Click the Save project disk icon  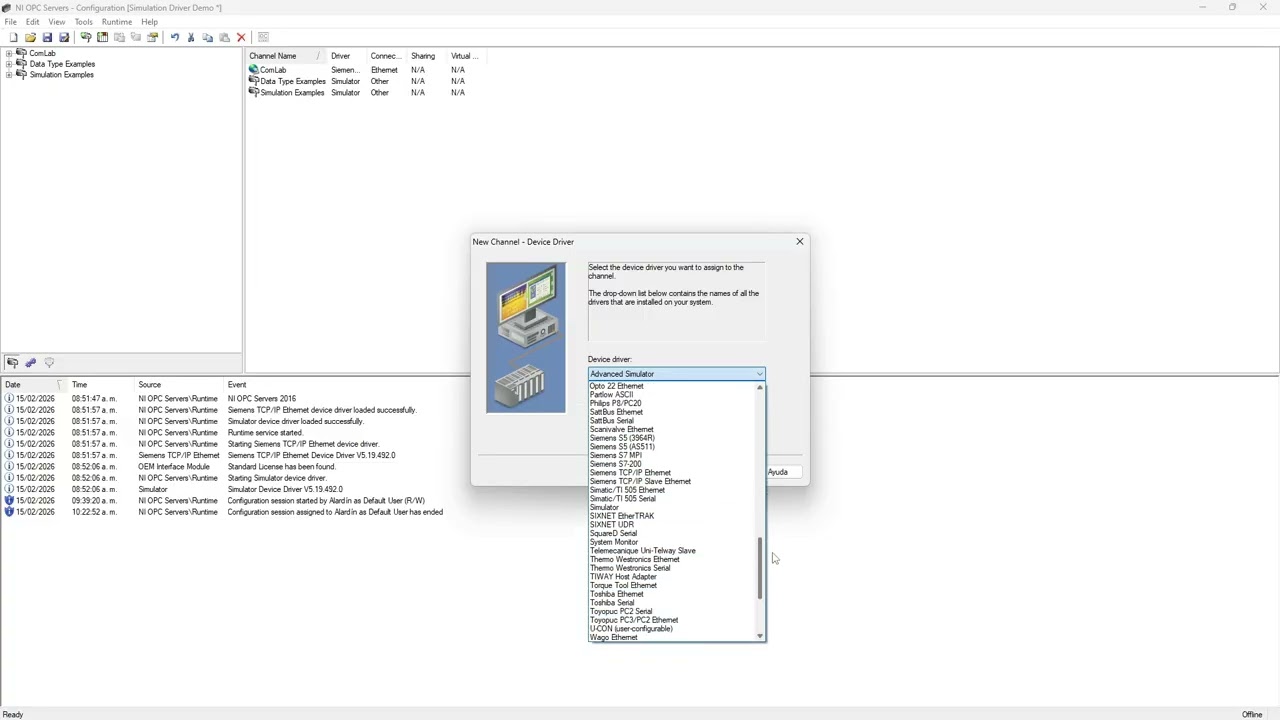pyautogui.click(x=47, y=38)
